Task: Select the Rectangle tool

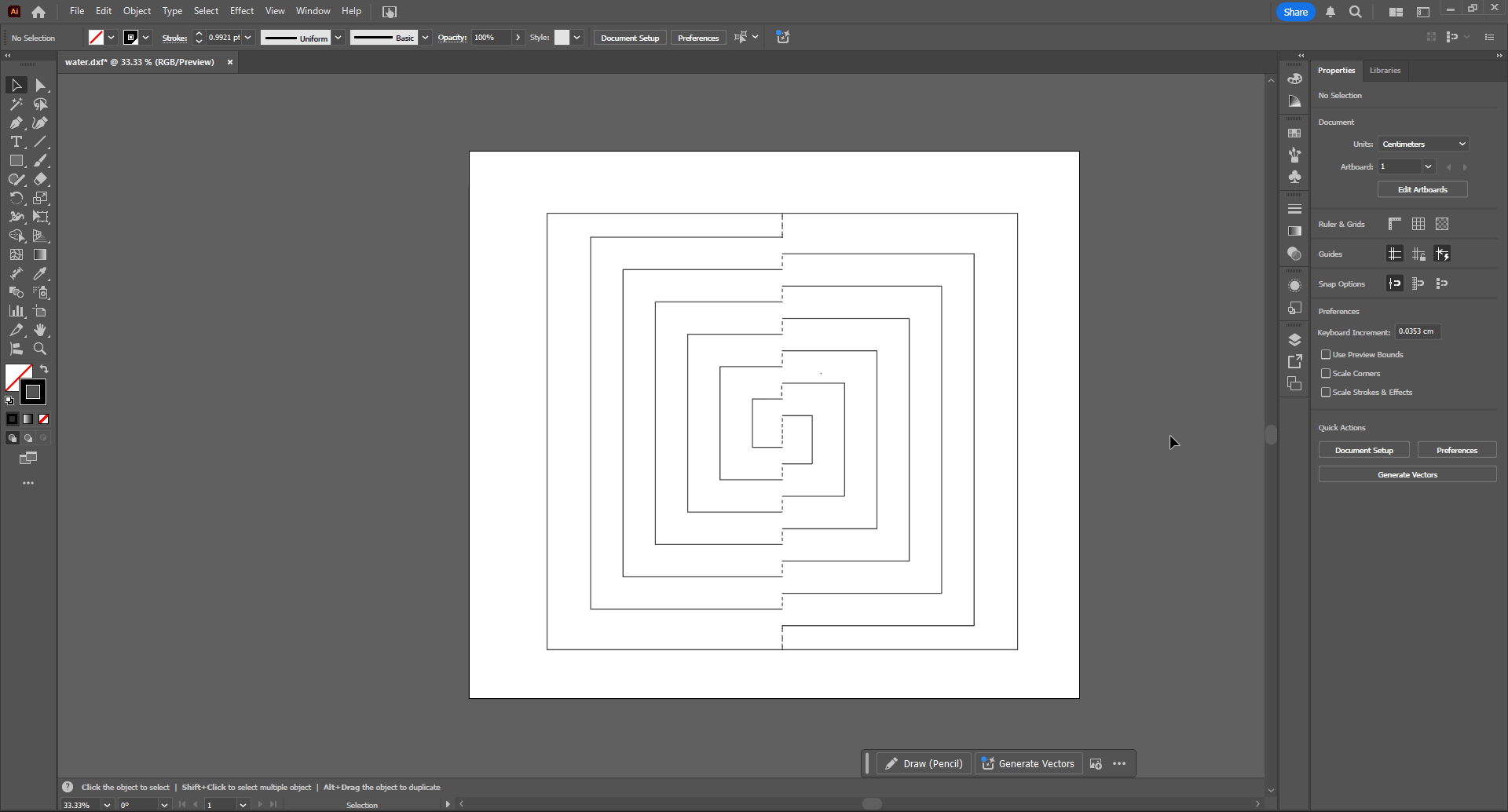Action: point(16,160)
